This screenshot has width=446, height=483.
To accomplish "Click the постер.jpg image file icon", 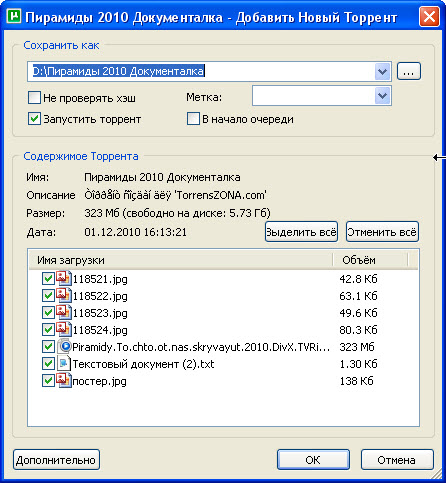I will point(64,381).
